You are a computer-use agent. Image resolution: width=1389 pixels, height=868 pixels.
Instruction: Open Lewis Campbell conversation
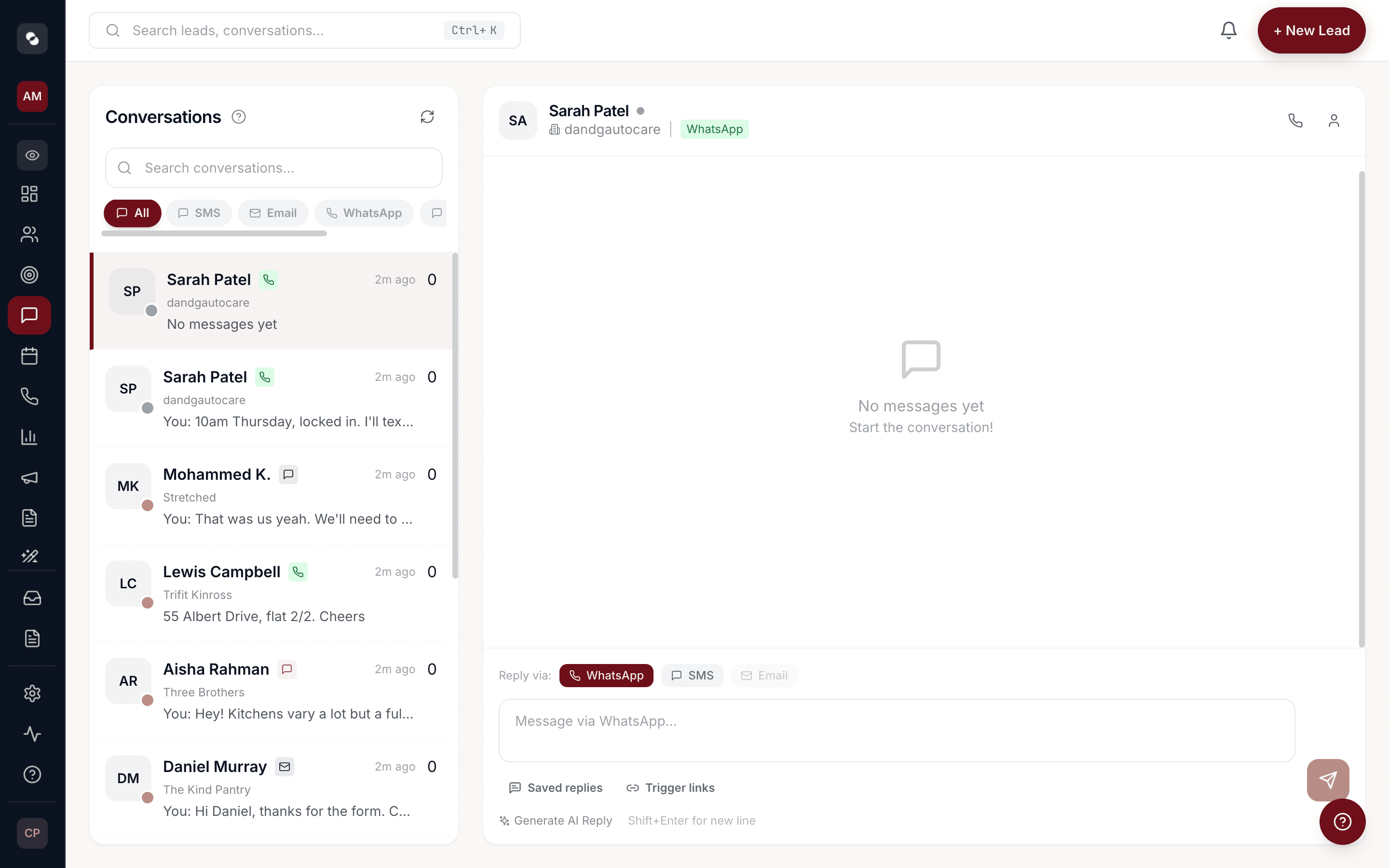tap(272, 593)
